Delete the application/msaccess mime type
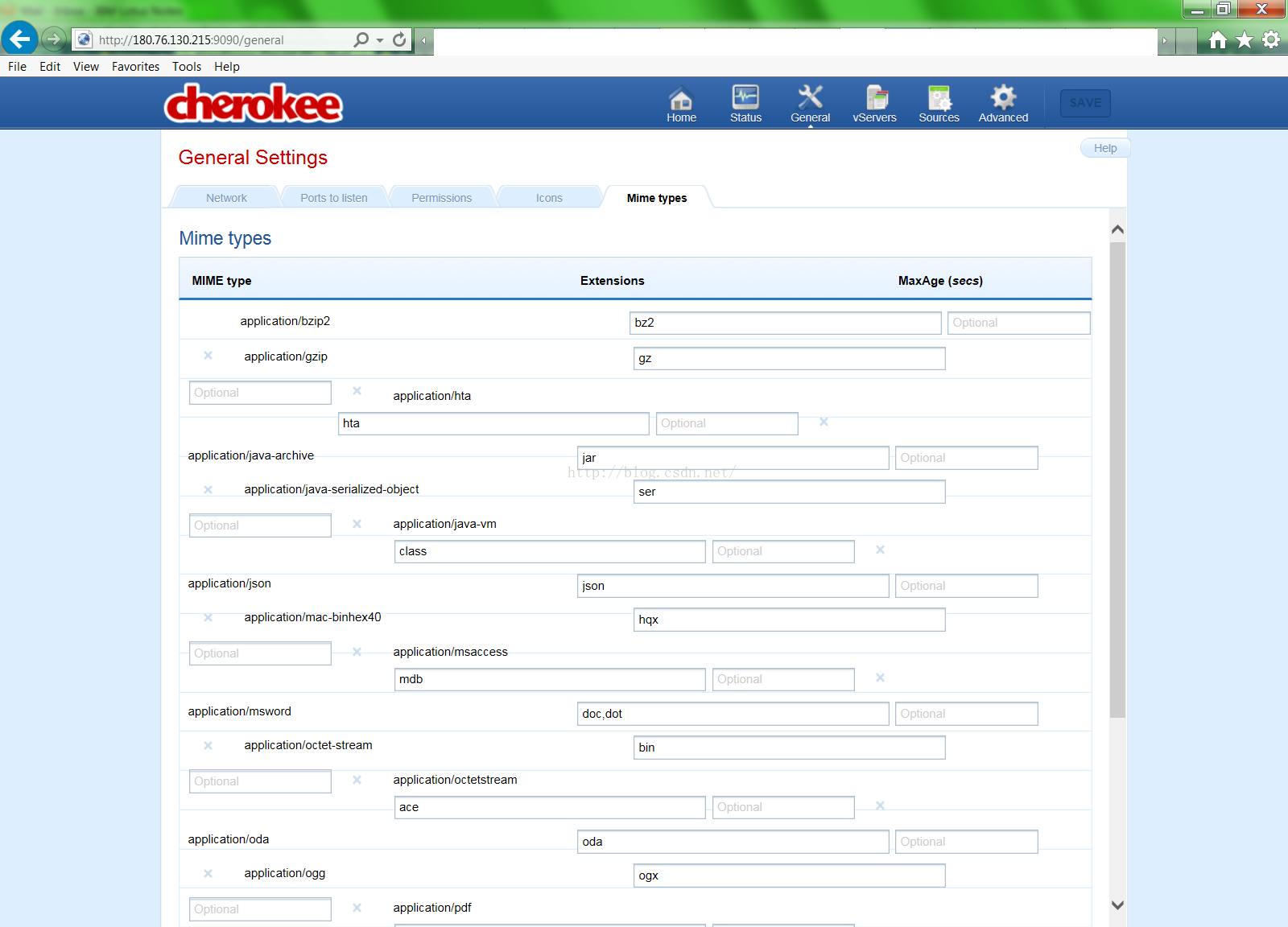This screenshot has height=927, width=1288. (x=357, y=652)
